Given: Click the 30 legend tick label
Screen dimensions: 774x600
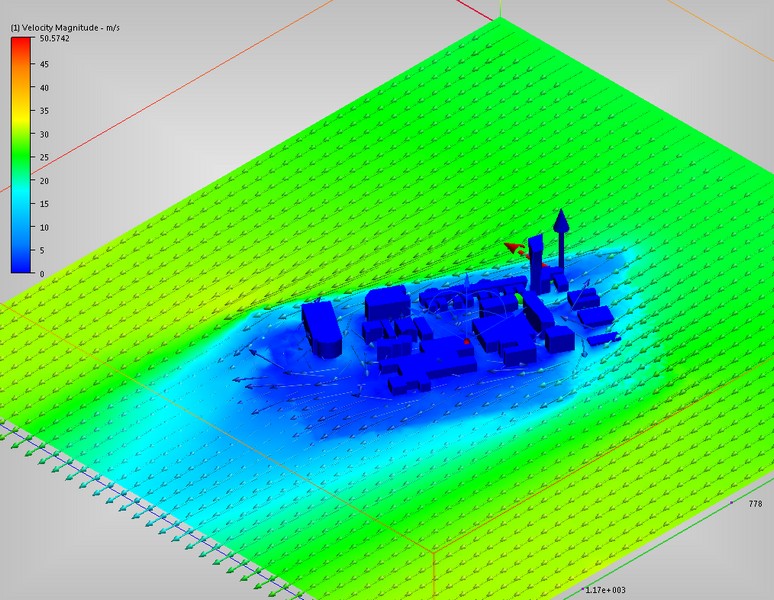Looking at the screenshot, I should point(44,134).
